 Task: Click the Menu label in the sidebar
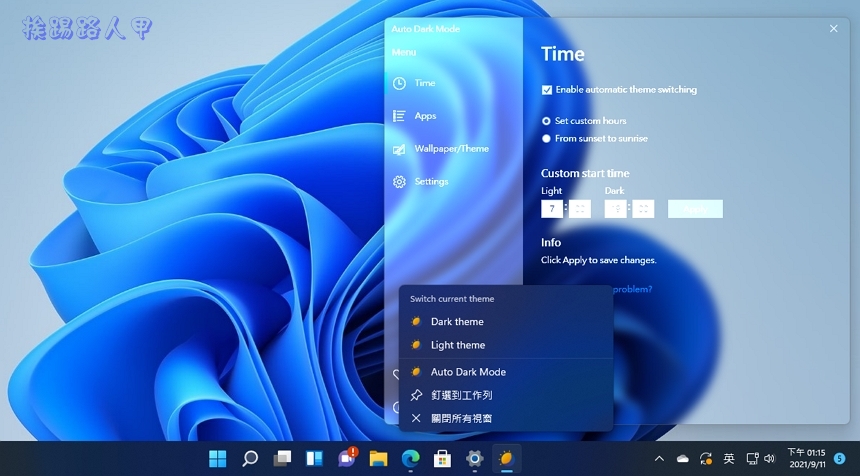(x=404, y=53)
